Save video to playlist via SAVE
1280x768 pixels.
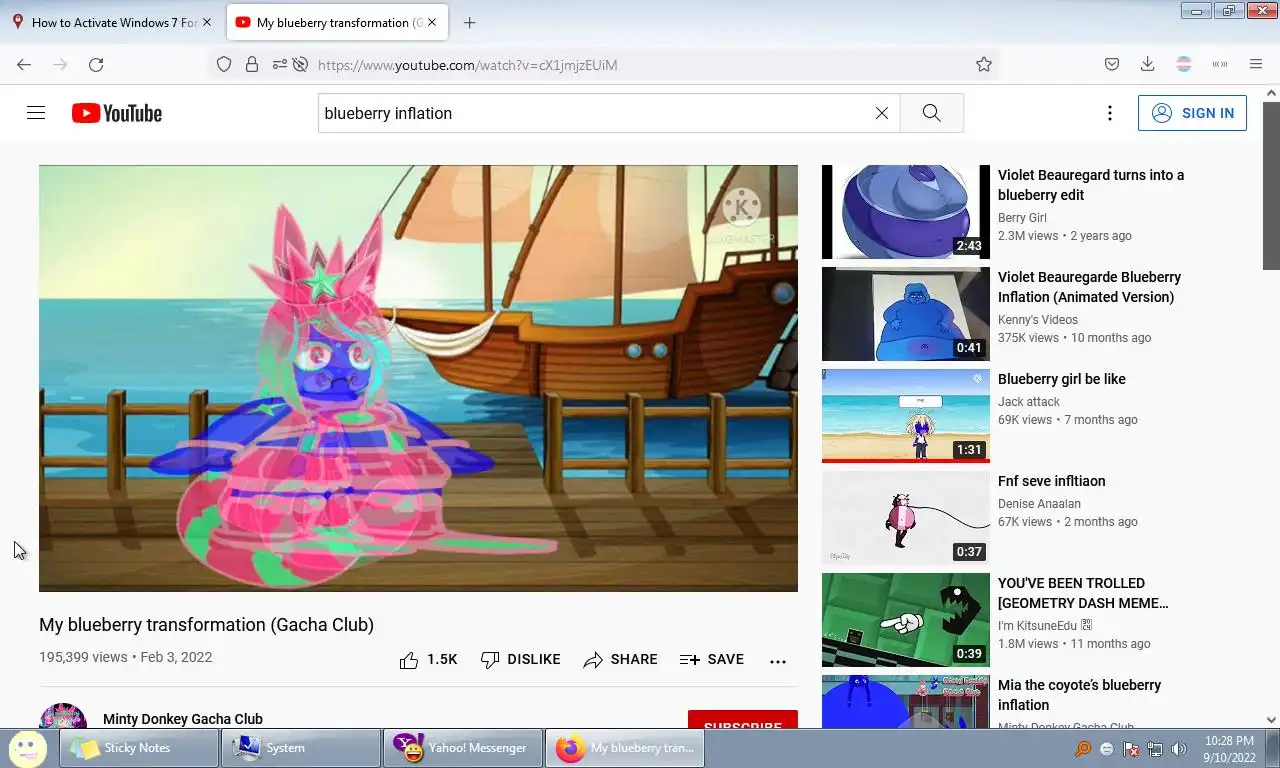click(712, 659)
